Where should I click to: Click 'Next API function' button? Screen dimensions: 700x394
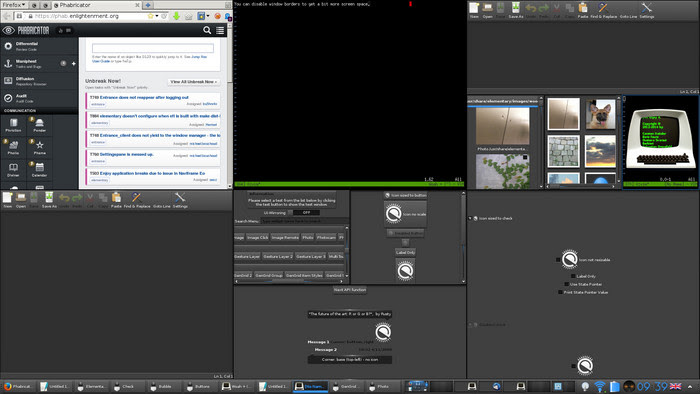[x=350, y=290]
